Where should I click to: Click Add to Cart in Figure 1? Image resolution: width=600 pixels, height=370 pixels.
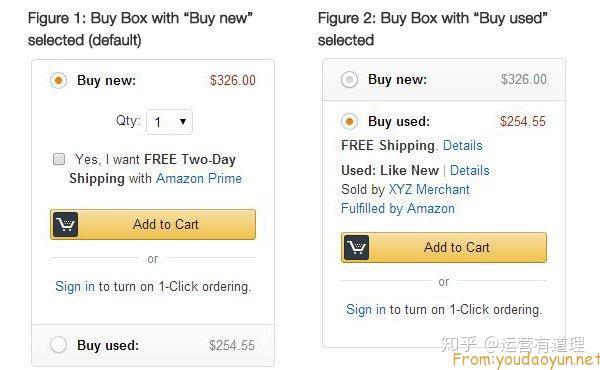click(153, 225)
